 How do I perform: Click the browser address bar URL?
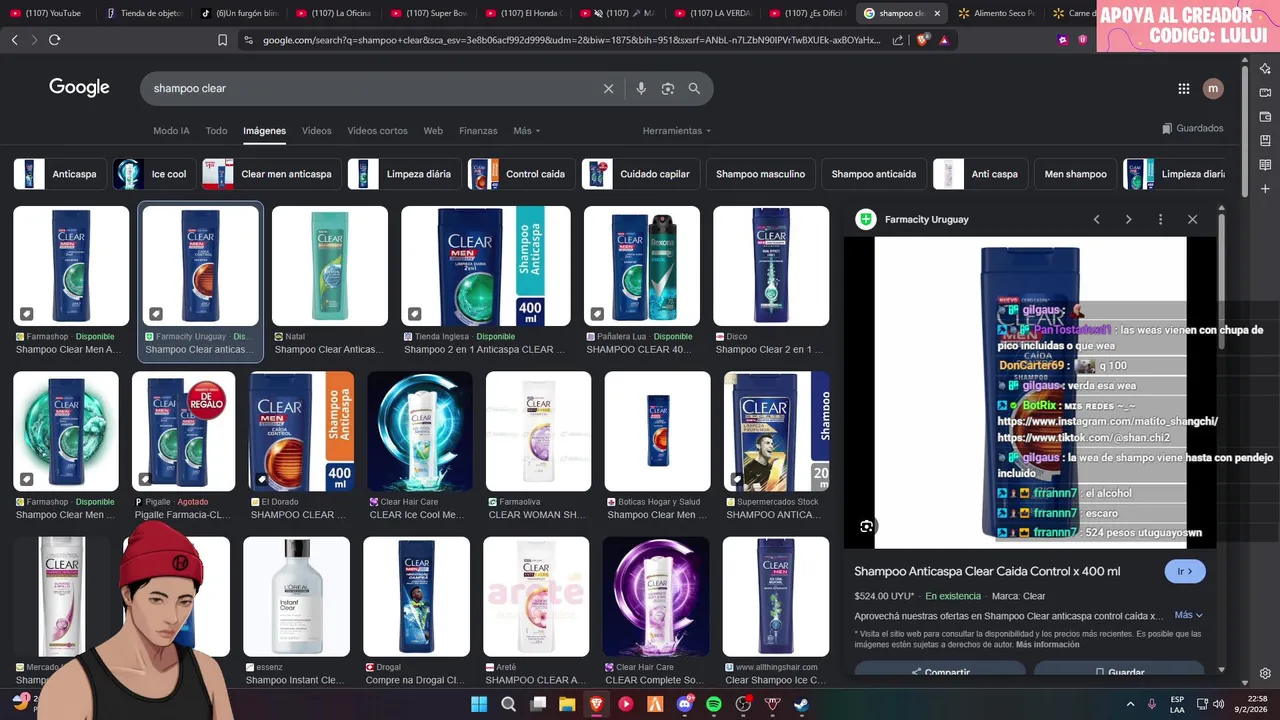coord(571,40)
